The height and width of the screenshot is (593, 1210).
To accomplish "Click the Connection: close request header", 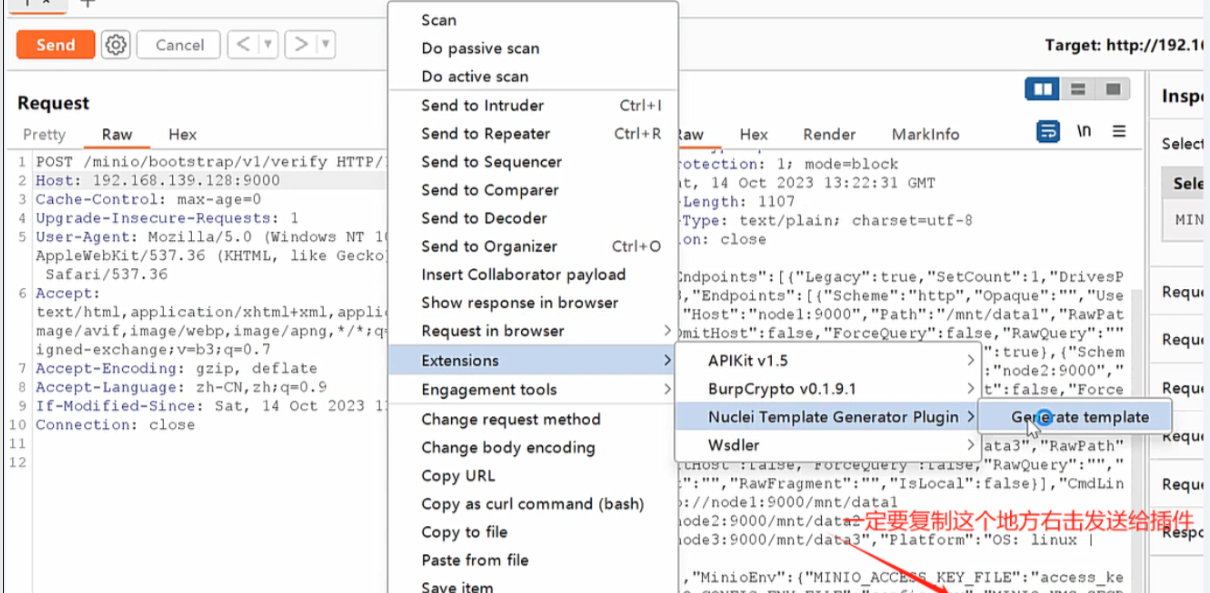I will click(115, 425).
